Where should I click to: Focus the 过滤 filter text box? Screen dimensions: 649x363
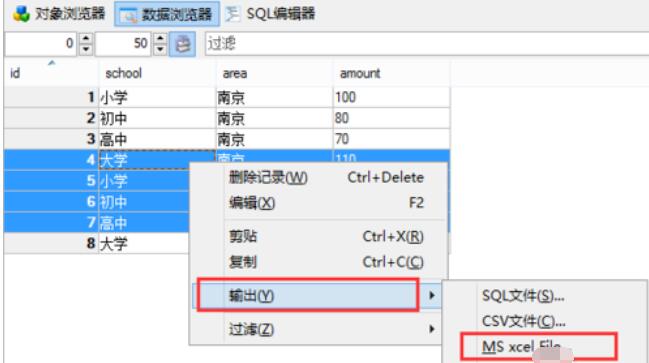click(x=426, y=43)
